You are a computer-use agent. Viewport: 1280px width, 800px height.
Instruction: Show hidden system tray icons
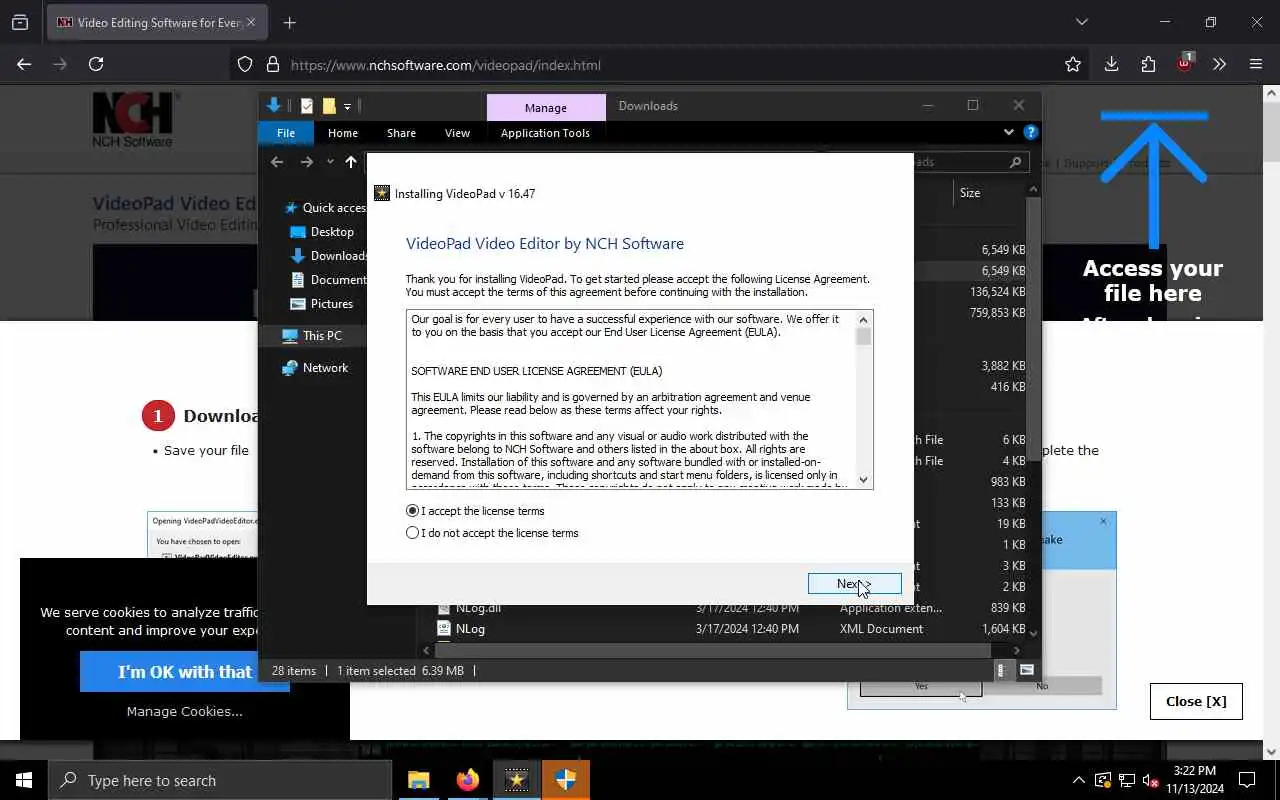tap(1079, 780)
